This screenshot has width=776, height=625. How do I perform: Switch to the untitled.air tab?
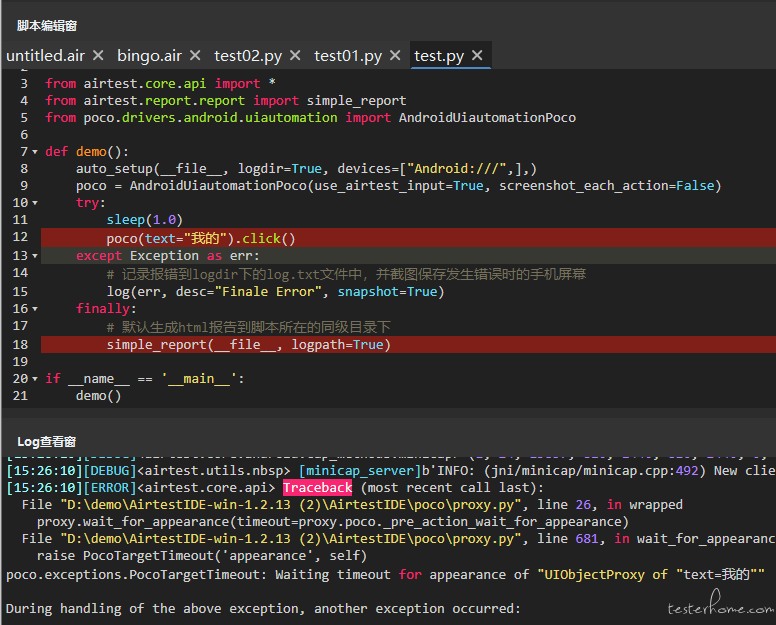pyautogui.click(x=45, y=55)
